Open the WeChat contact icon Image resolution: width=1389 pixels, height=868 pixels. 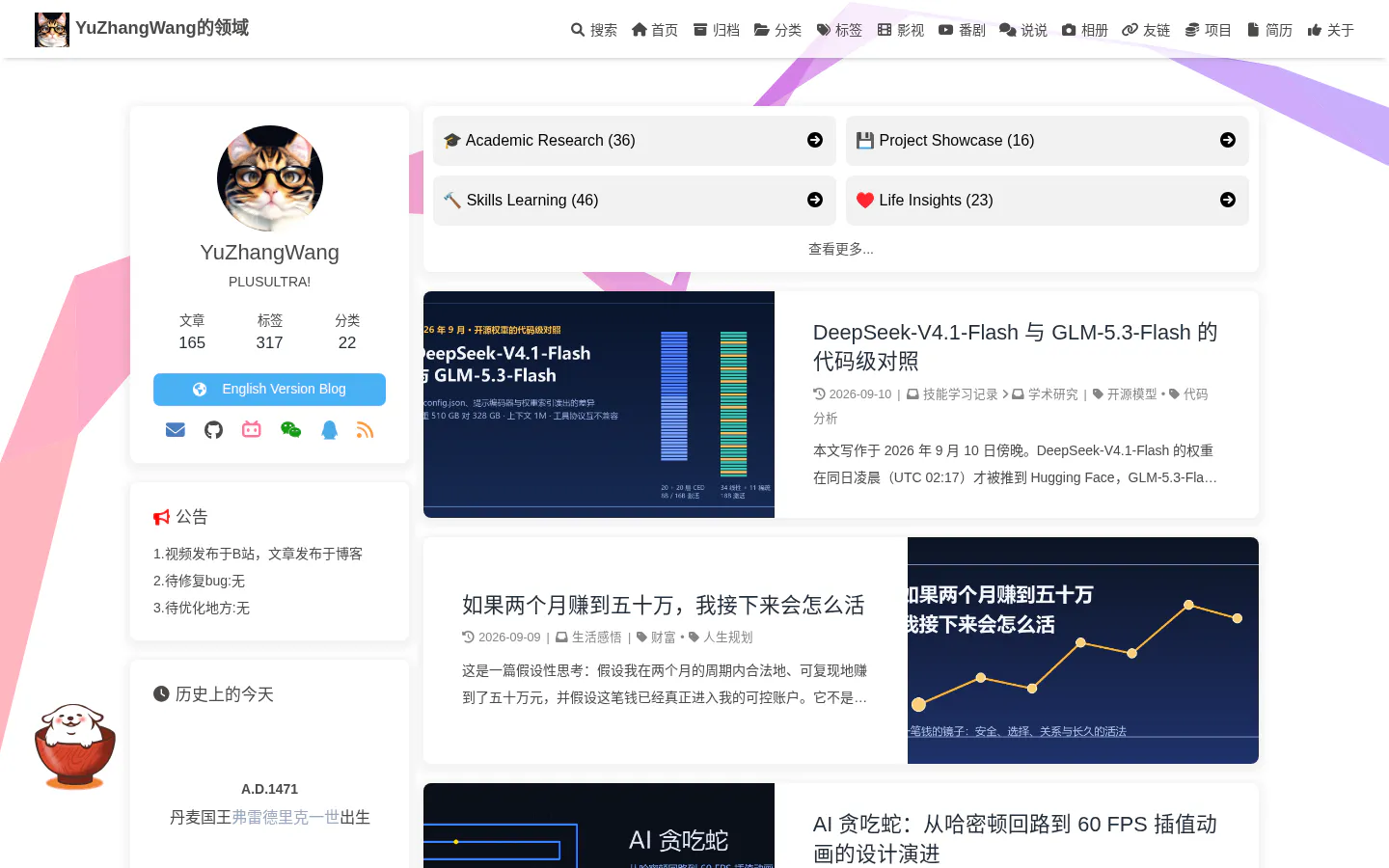[x=290, y=430]
